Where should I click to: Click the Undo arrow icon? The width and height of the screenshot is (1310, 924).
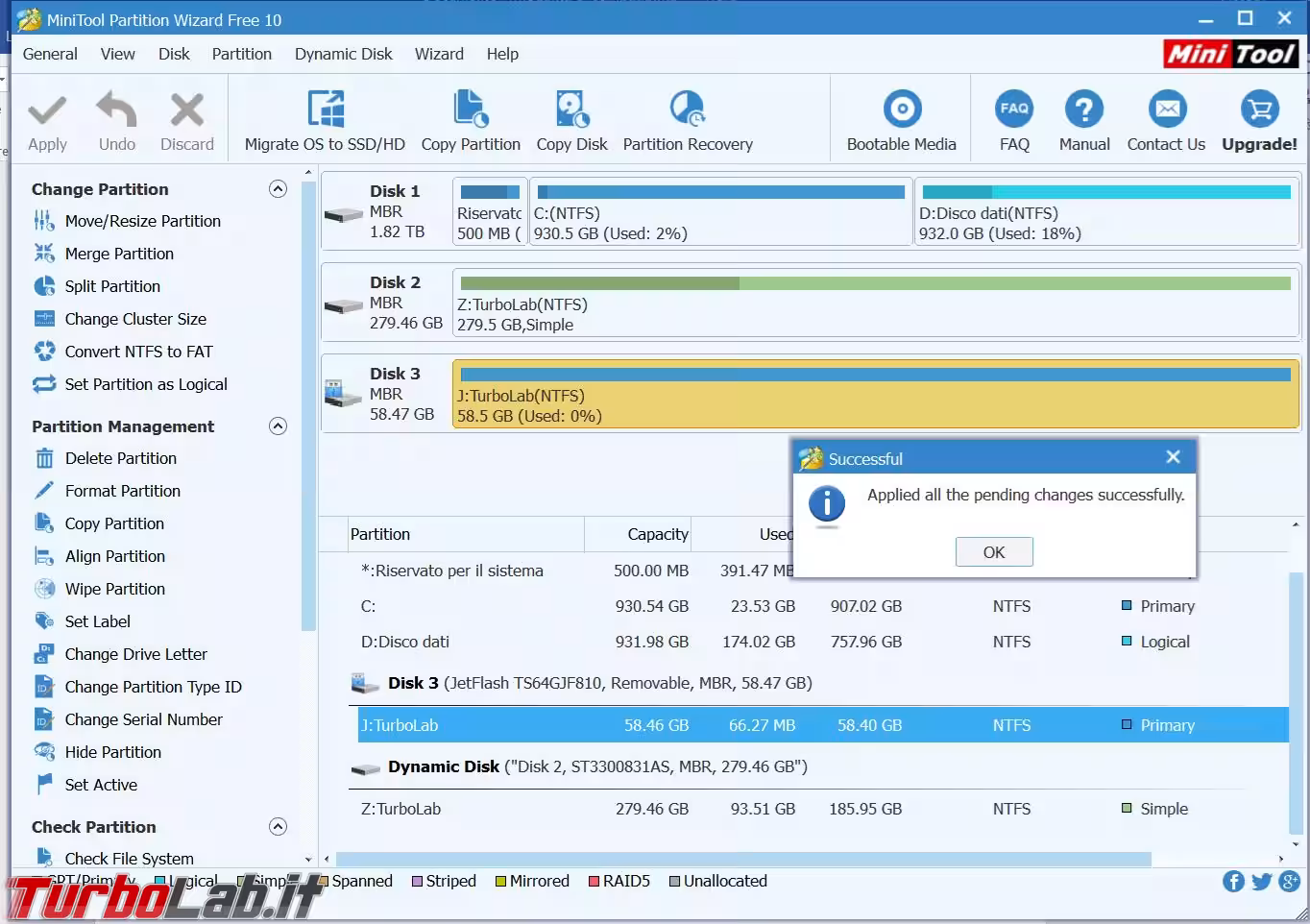click(117, 110)
